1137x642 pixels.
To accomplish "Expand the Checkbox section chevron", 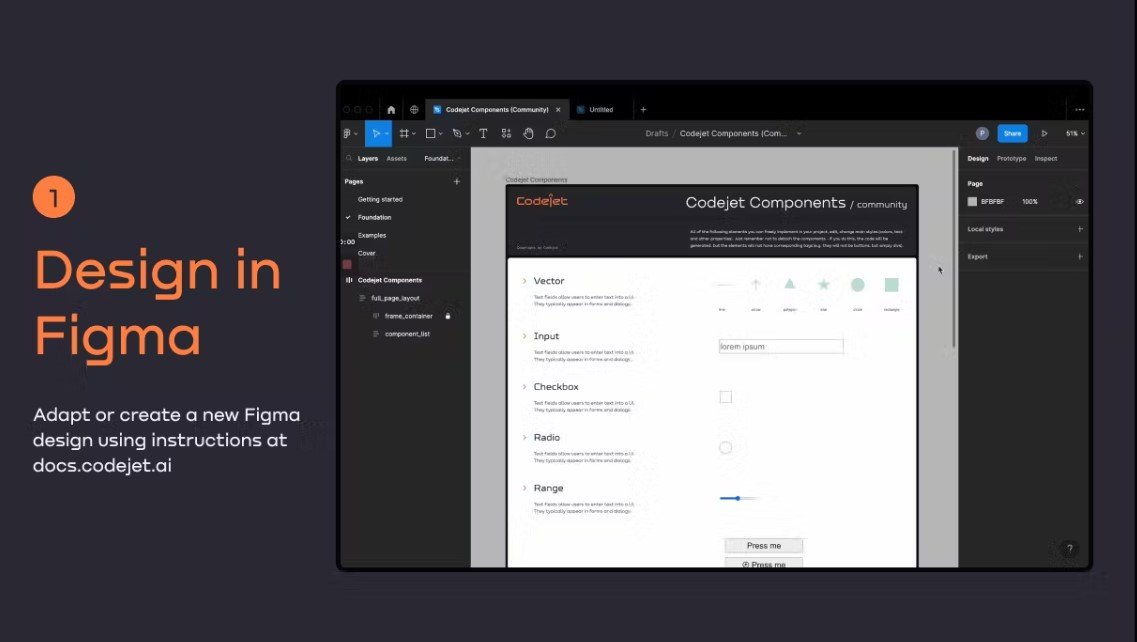I will point(524,387).
